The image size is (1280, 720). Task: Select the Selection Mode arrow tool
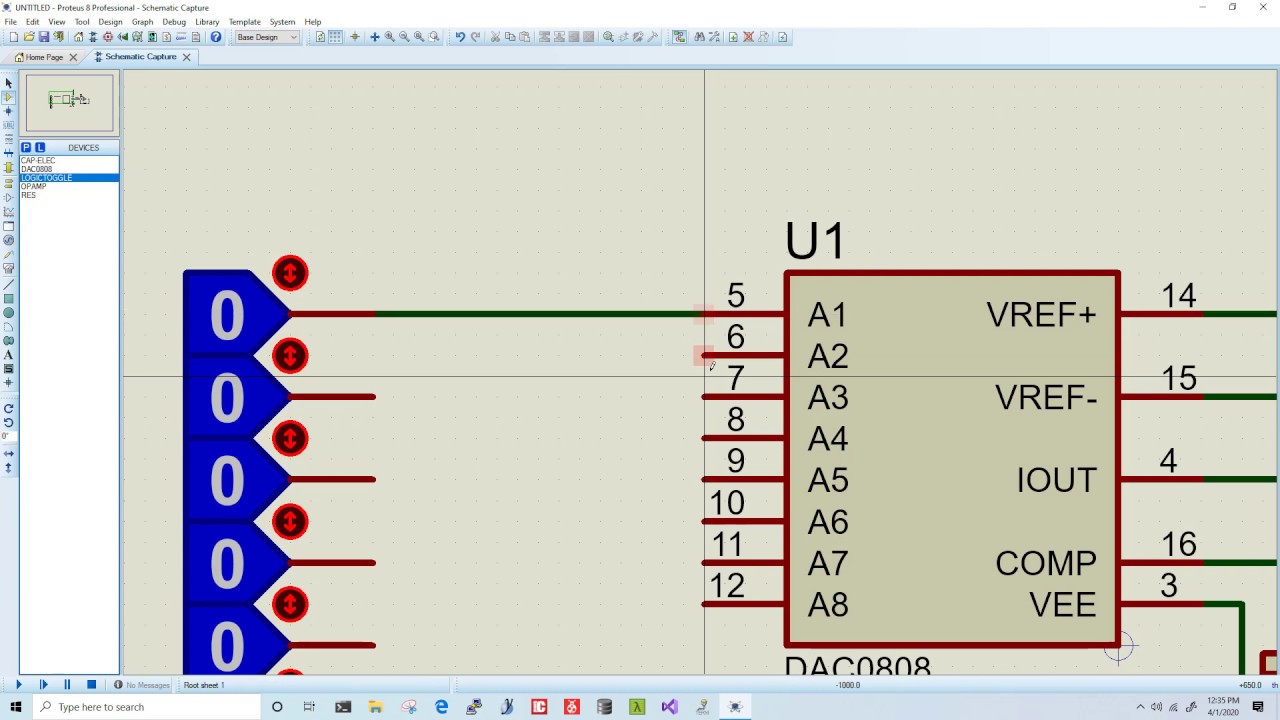(9, 82)
